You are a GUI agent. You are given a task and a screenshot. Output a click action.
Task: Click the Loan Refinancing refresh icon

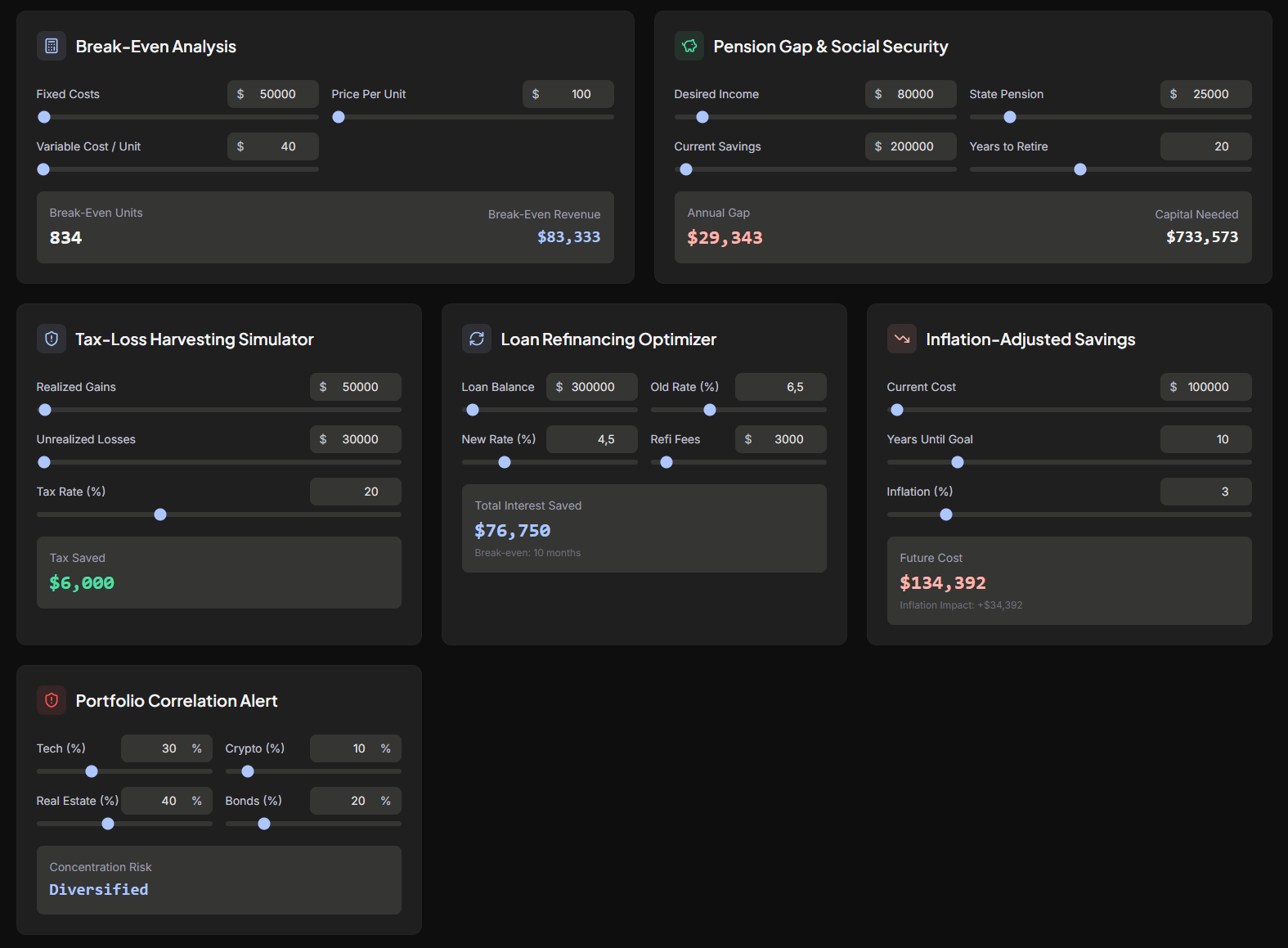(x=477, y=339)
